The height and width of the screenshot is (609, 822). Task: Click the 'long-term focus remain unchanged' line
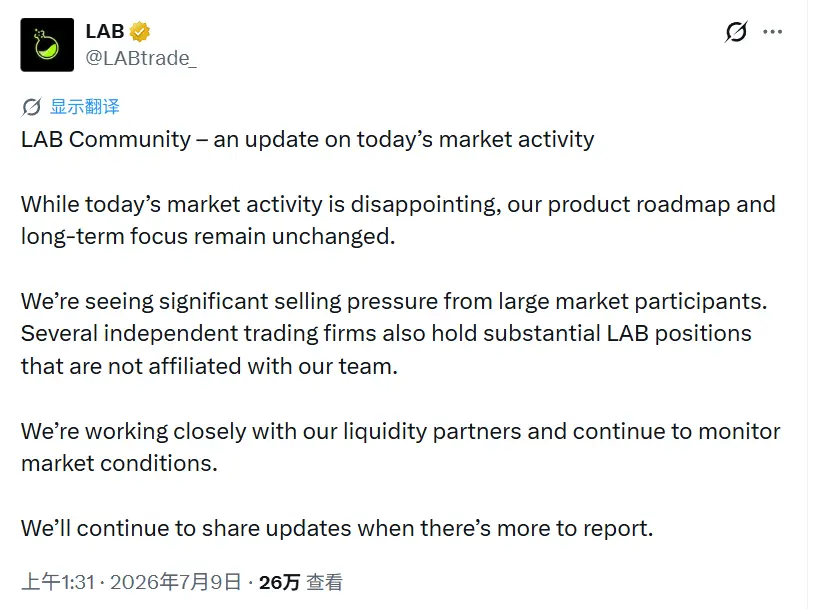pyautogui.click(x=208, y=236)
